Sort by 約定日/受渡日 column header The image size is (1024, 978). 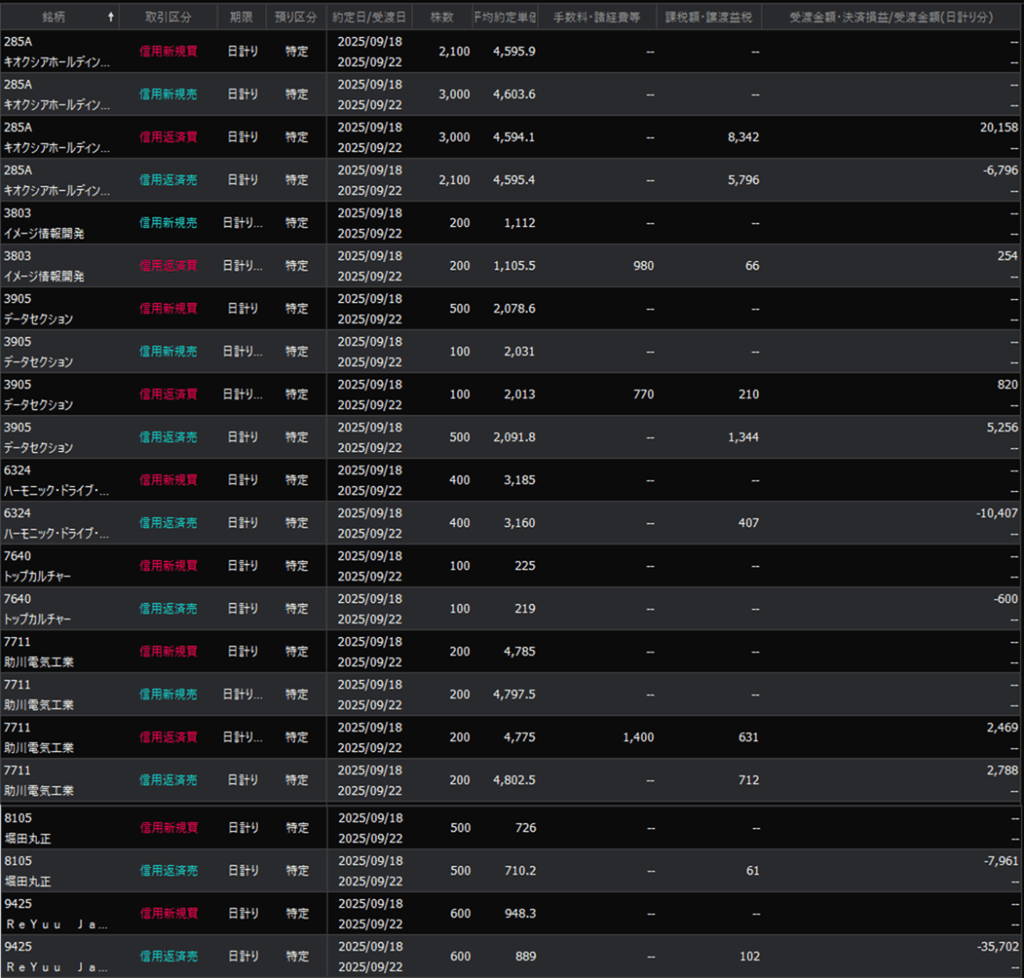(x=369, y=17)
